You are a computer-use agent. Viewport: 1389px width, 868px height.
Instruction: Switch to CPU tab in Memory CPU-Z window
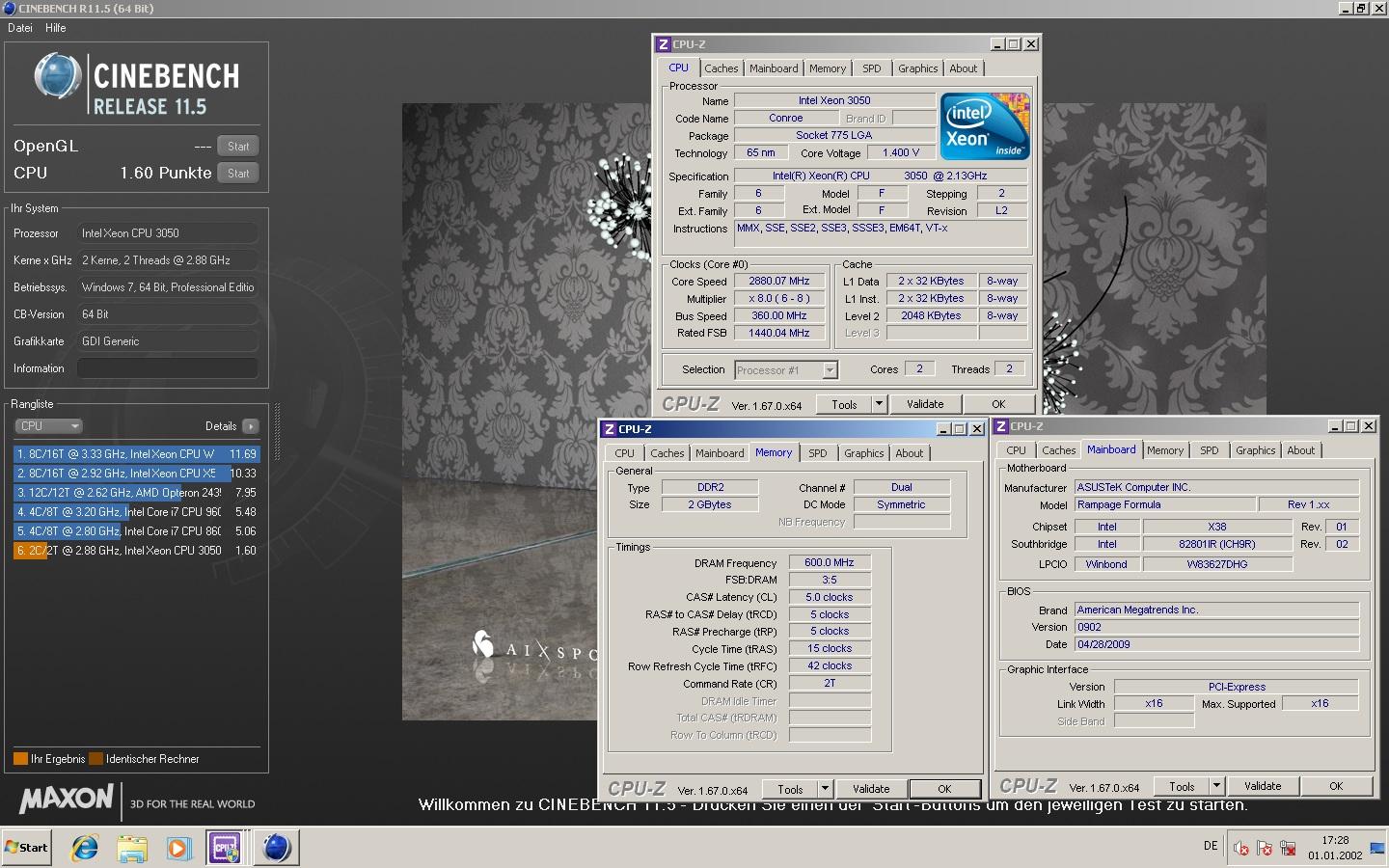[625, 453]
